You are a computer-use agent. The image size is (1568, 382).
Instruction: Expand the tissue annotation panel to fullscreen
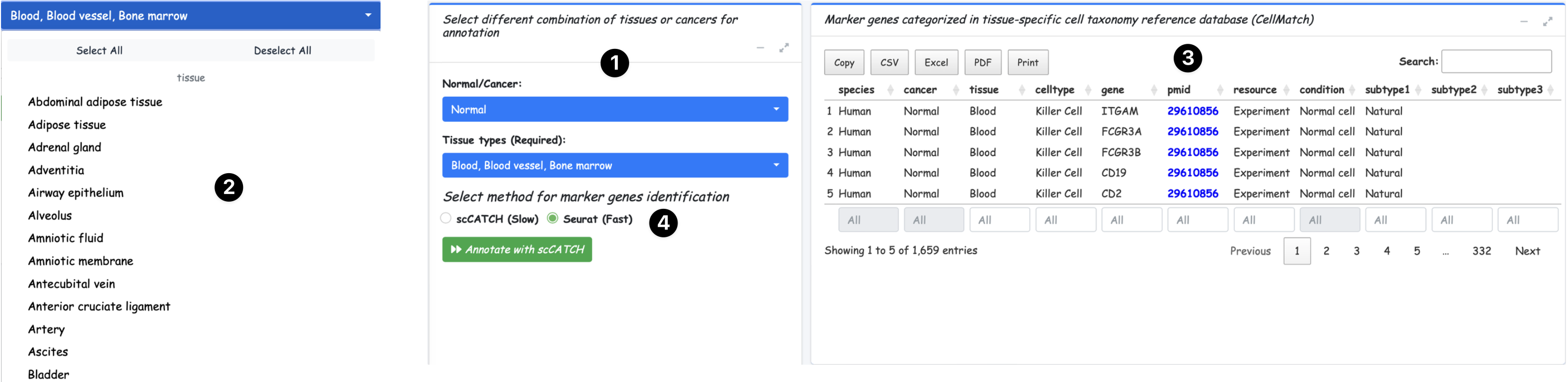(784, 47)
